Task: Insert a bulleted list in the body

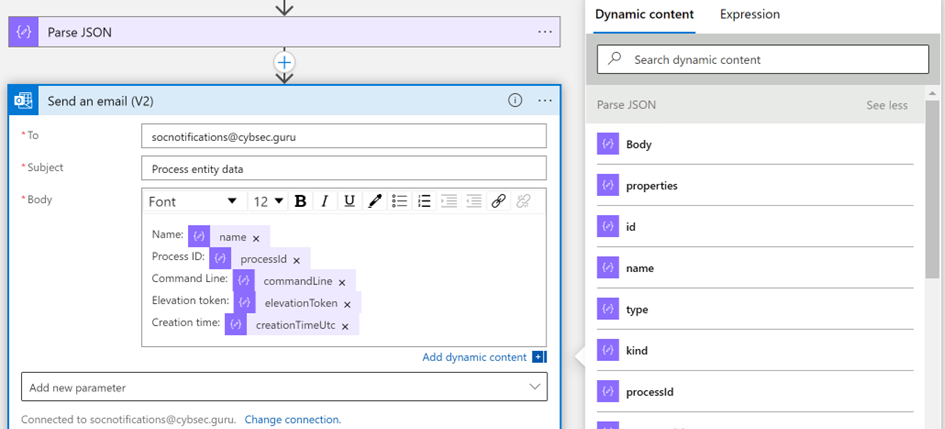Action: point(399,201)
